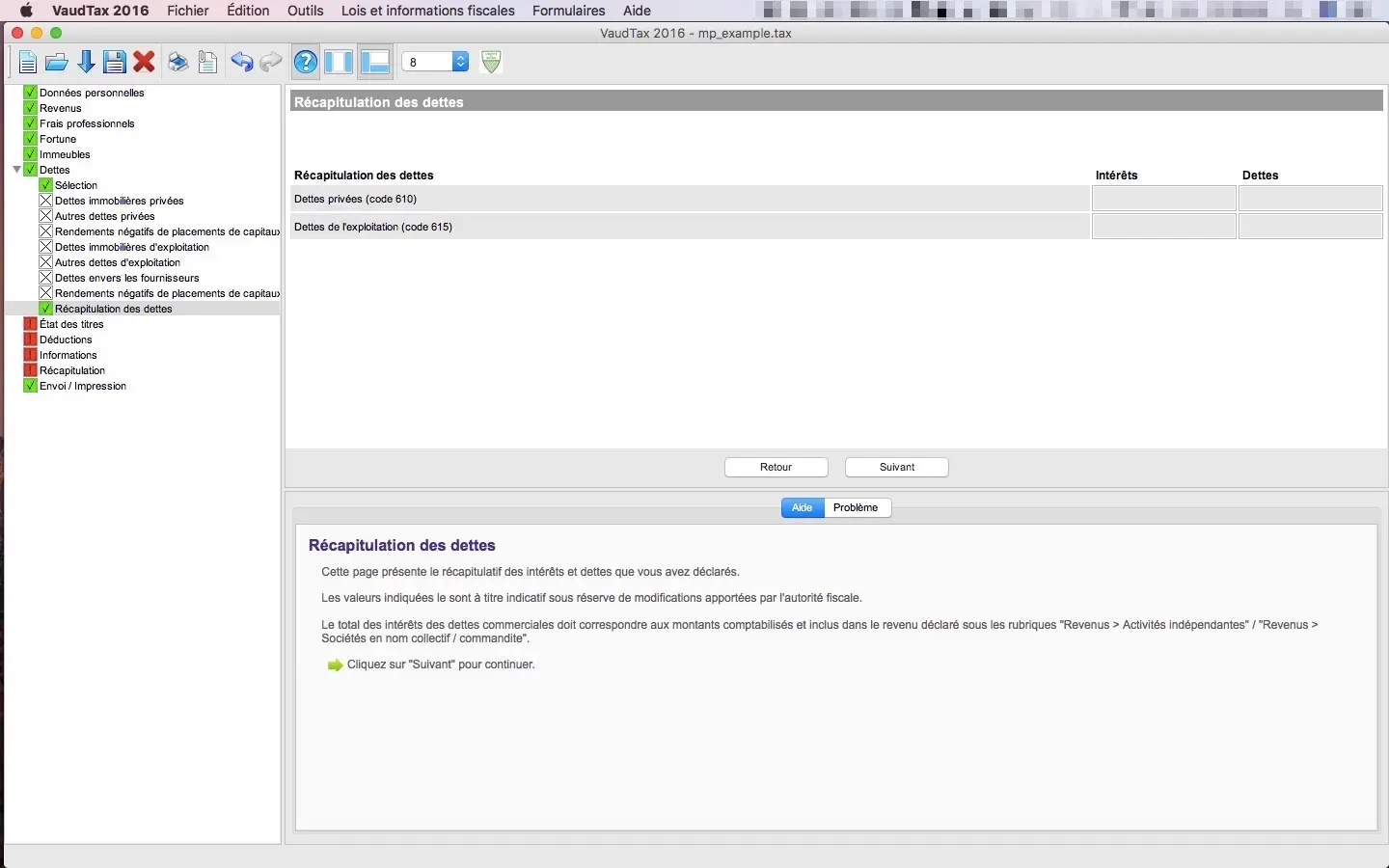Open an existing file with folder icon
This screenshot has height=868, width=1389.
click(x=57, y=63)
